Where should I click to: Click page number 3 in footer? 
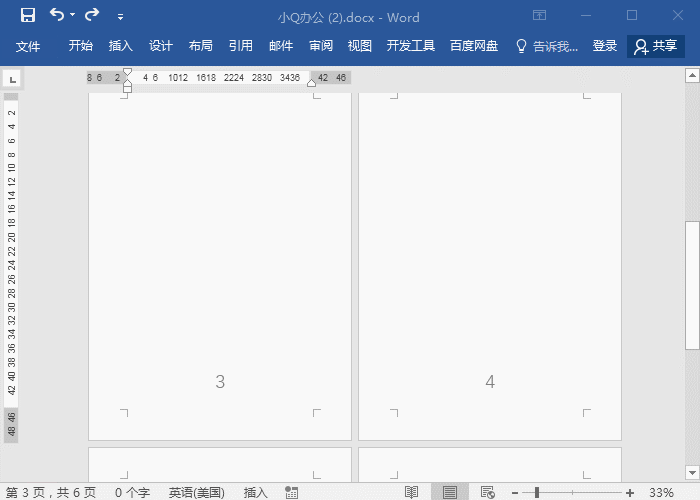pos(220,382)
